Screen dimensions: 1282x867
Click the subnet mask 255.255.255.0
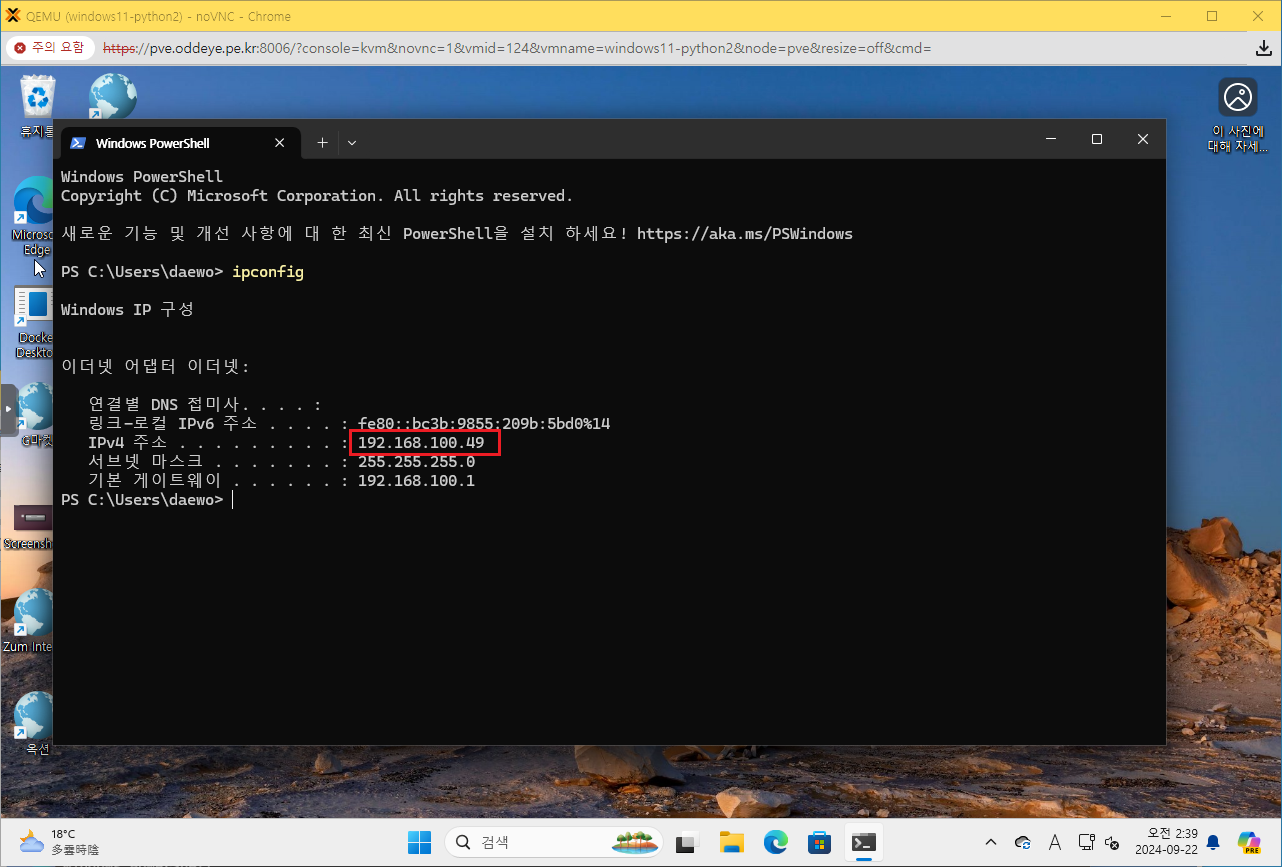pos(416,462)
